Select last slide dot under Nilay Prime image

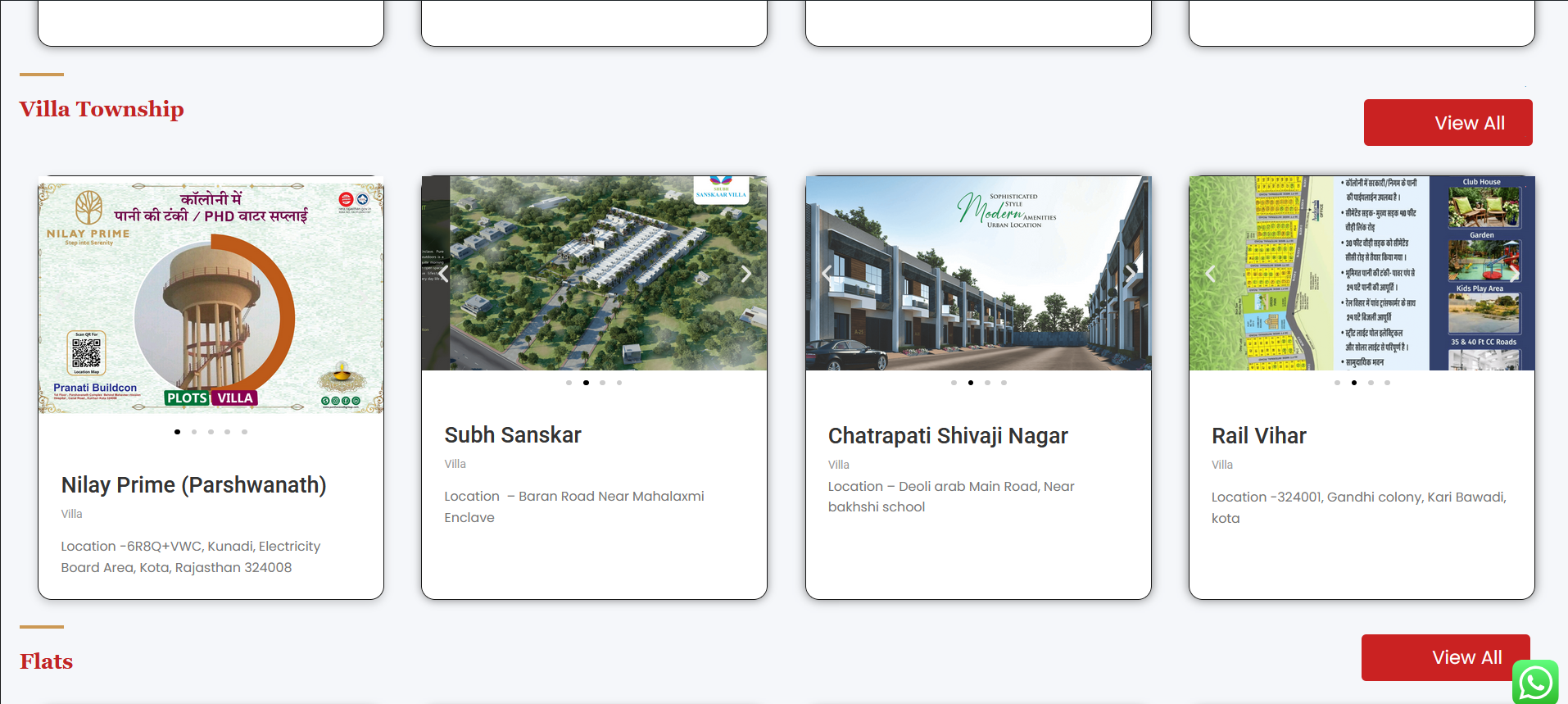click(244, 432)
